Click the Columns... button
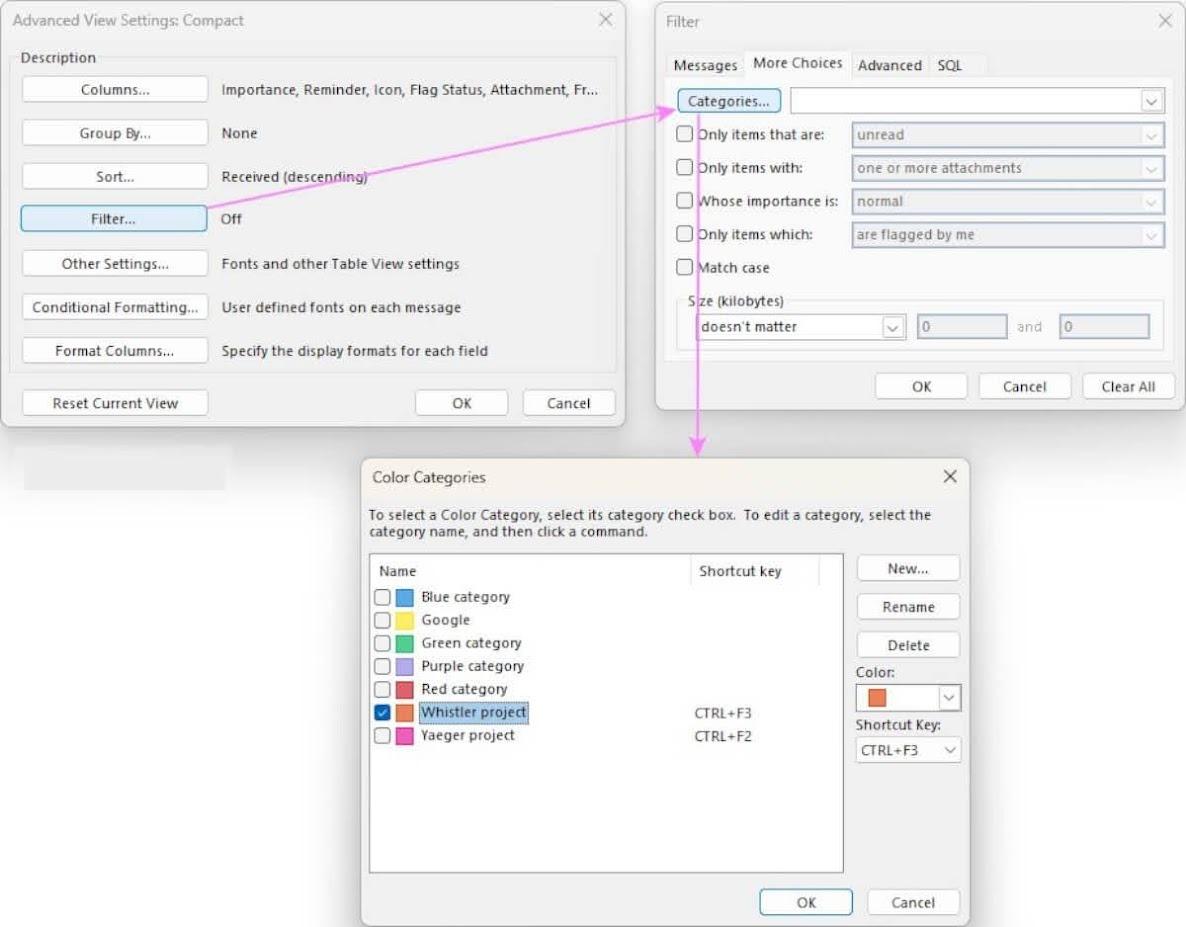The height and width of the screenshot is (927, 1186). tap(115, 89)
